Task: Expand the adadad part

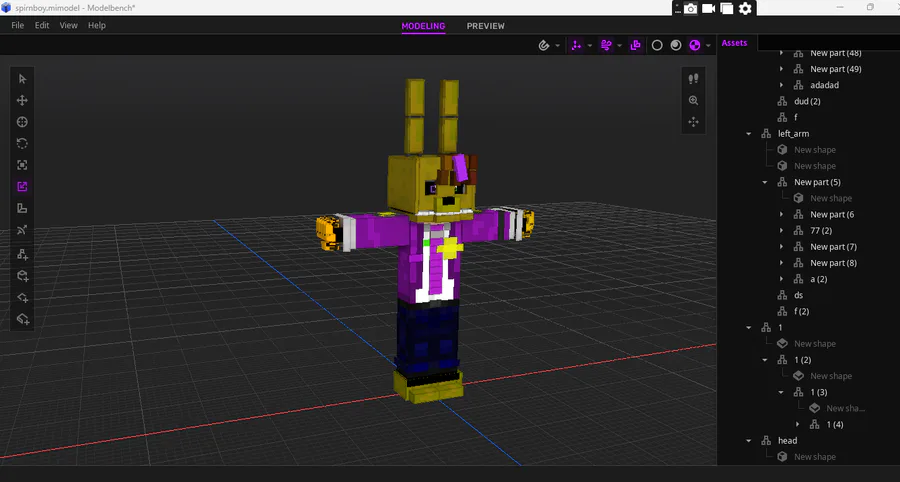Action: (x=781, y=85)
